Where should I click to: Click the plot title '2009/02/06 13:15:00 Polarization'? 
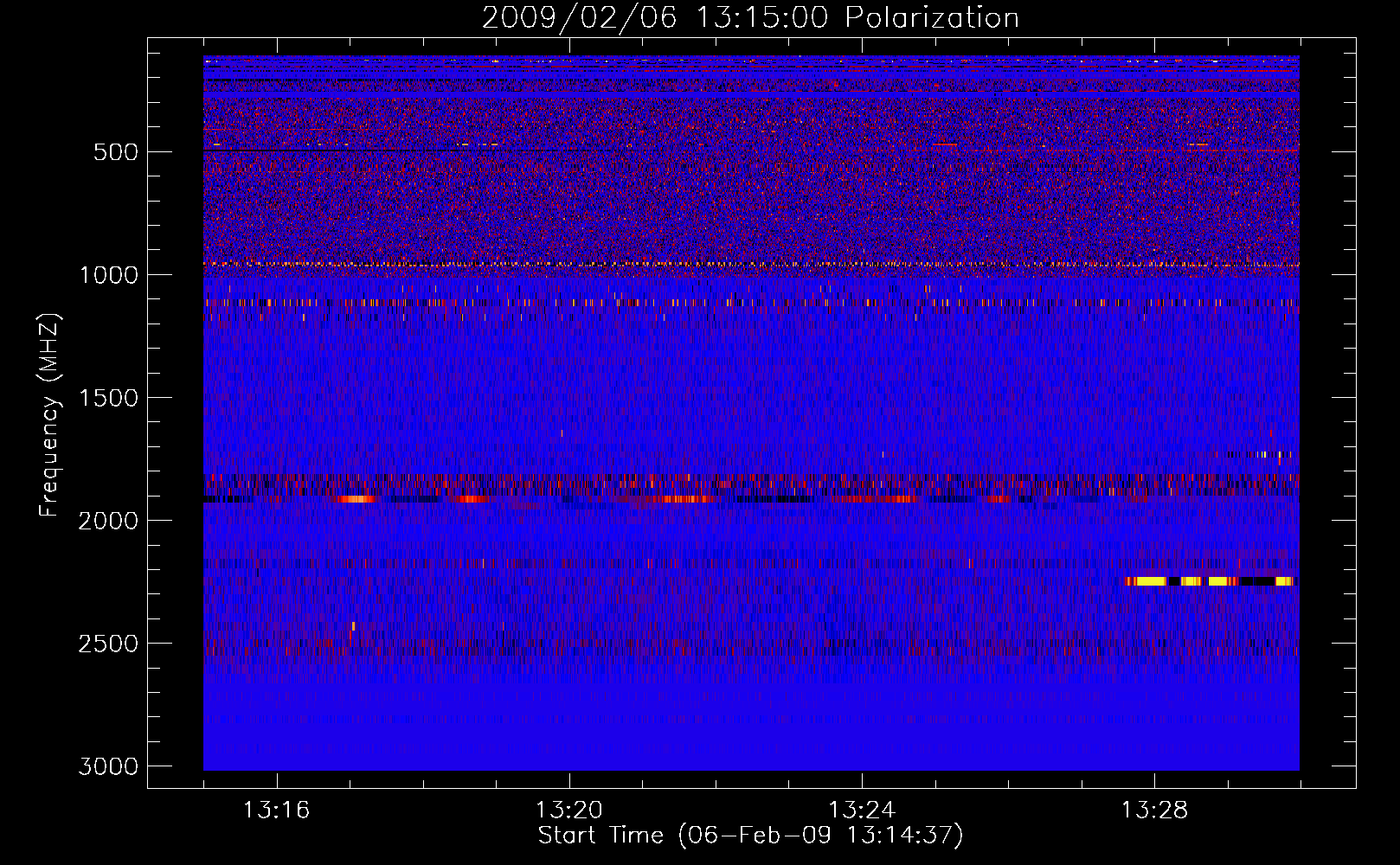750,17
